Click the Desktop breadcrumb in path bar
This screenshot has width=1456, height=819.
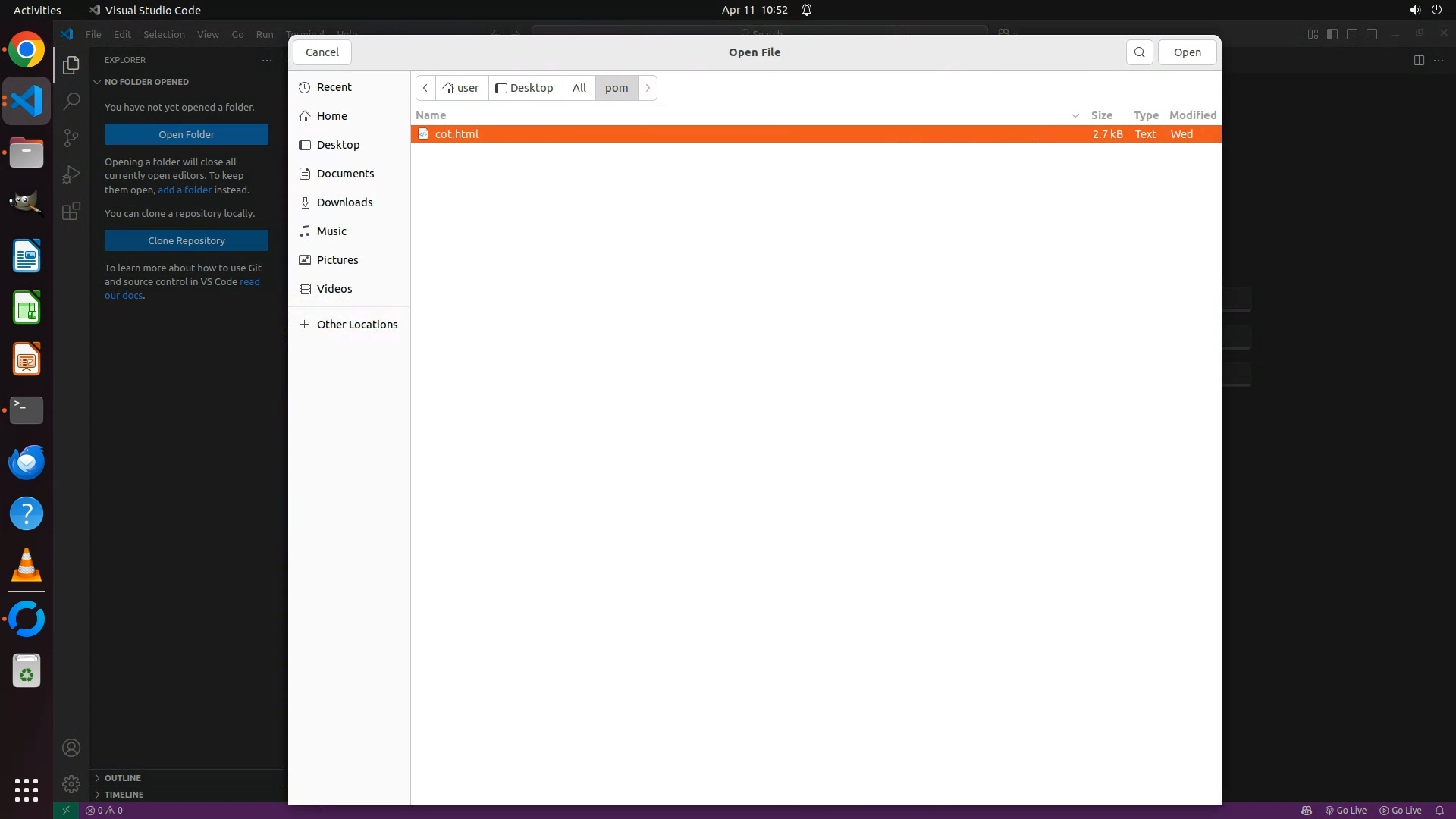pos(525,88)
